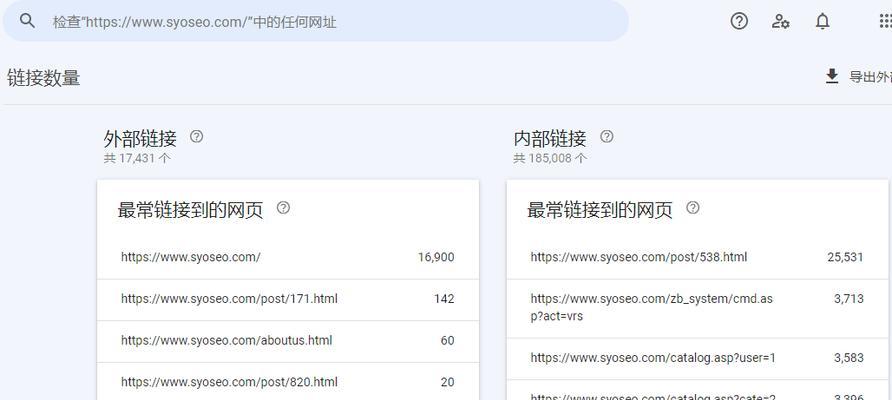Click the search magnifier icon

(x=27, y=21)
